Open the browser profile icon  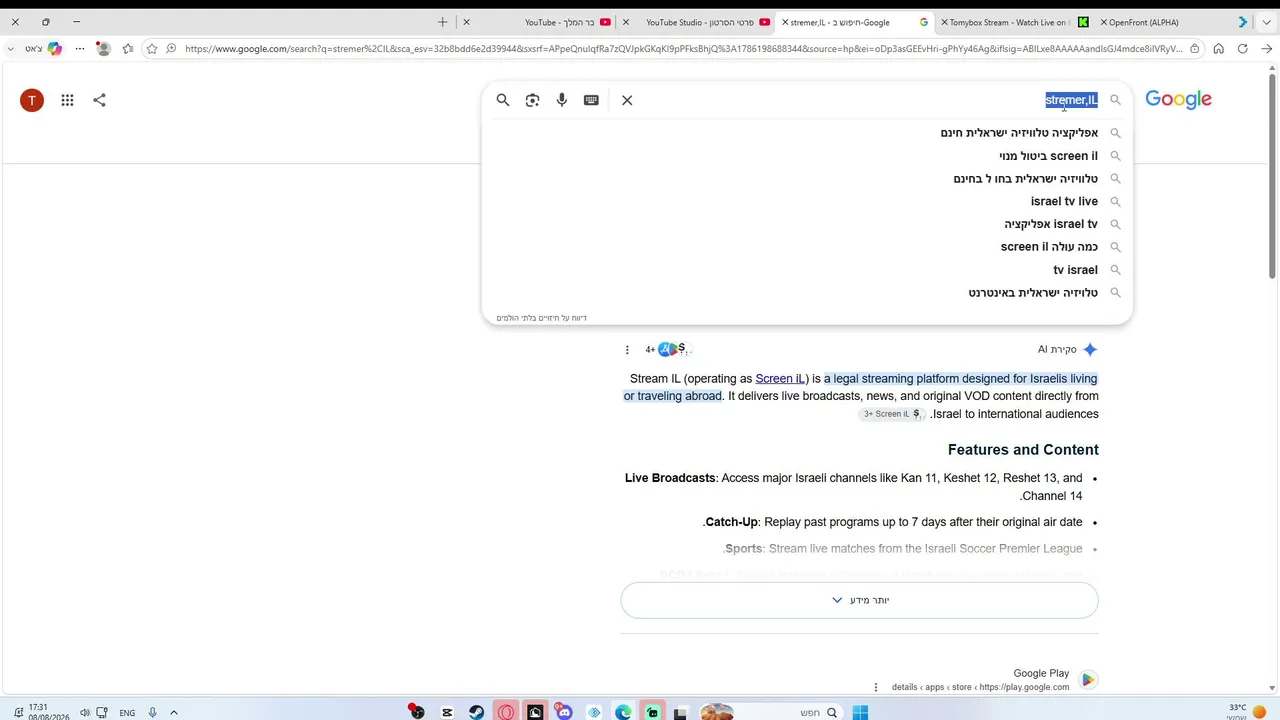pos(103,48)
